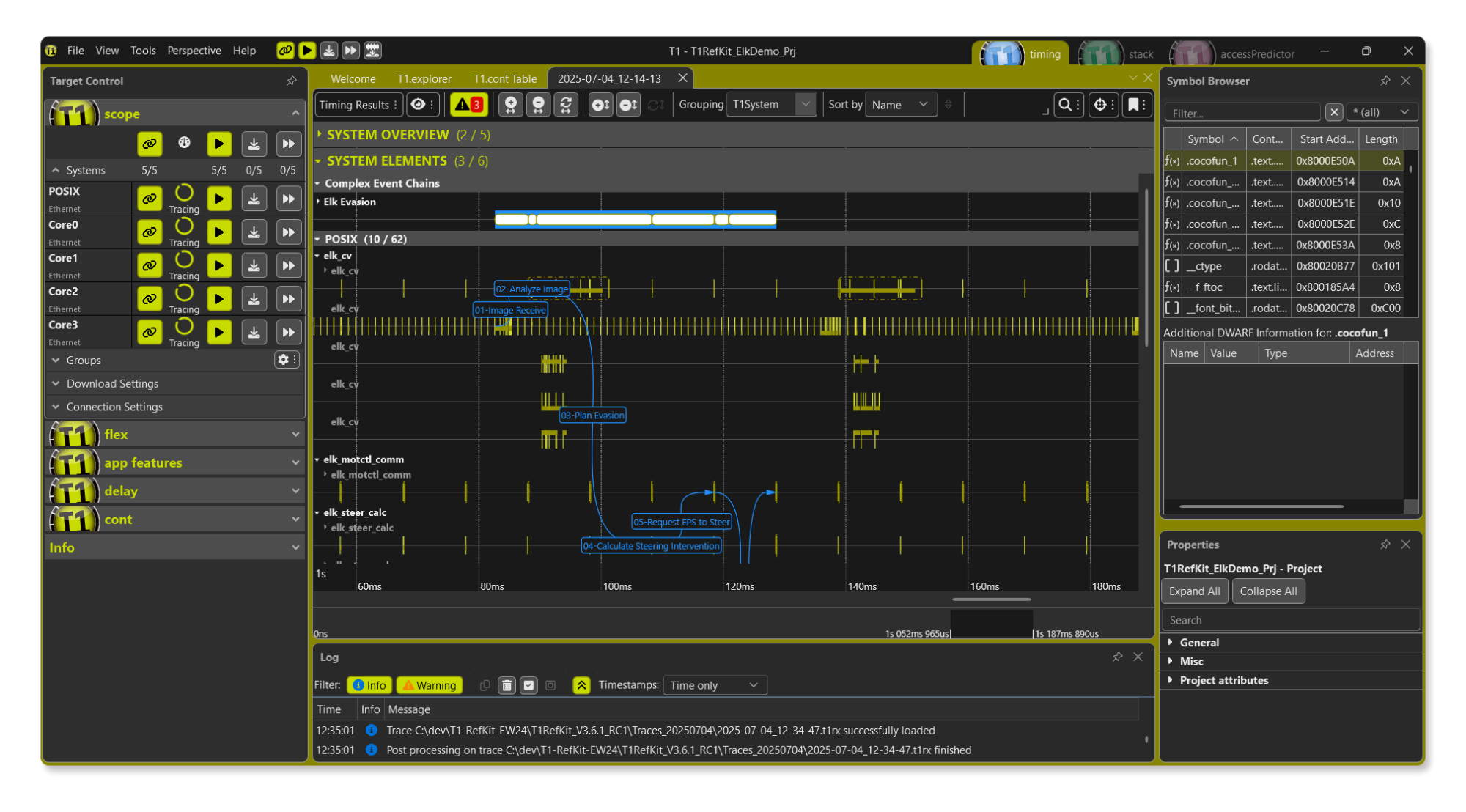Click the Collapse All button
1466x812 pixels.
click(x=1268, y=591)
